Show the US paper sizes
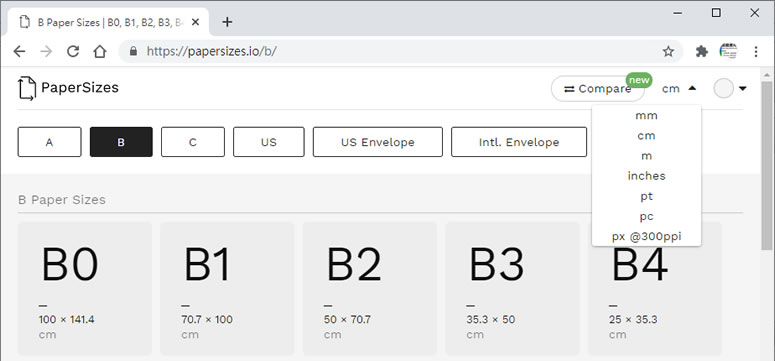 pos(269,142)
